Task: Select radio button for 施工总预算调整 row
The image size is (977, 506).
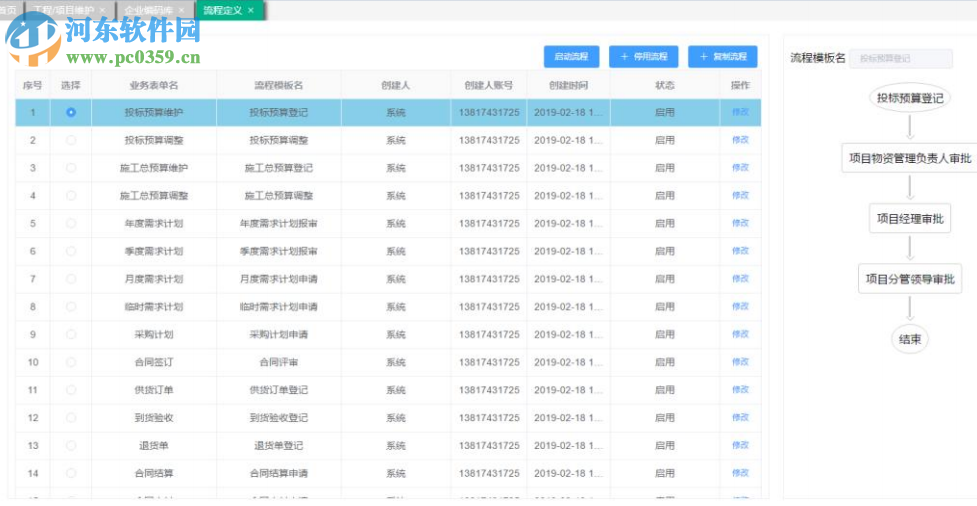Action: point(71,196)
